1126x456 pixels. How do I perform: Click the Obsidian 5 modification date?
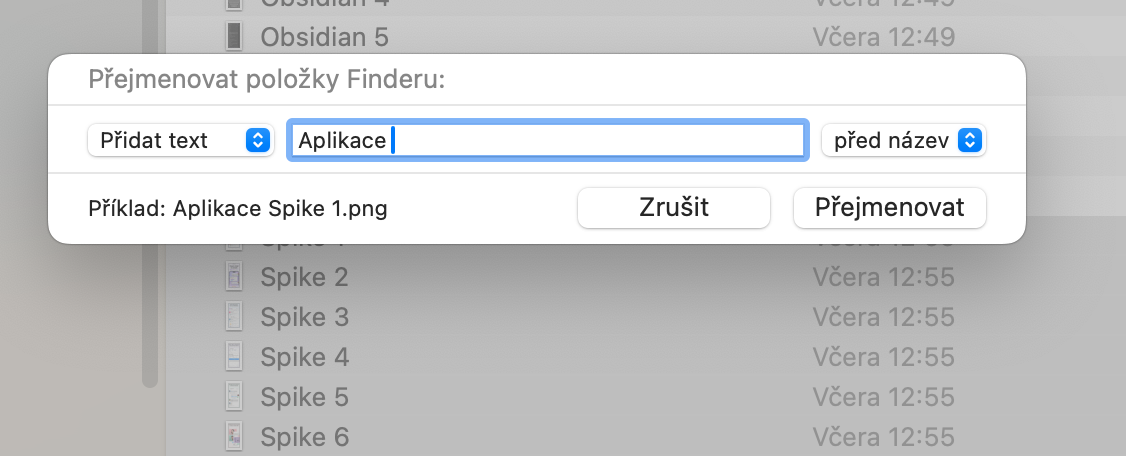coord(883,37)
